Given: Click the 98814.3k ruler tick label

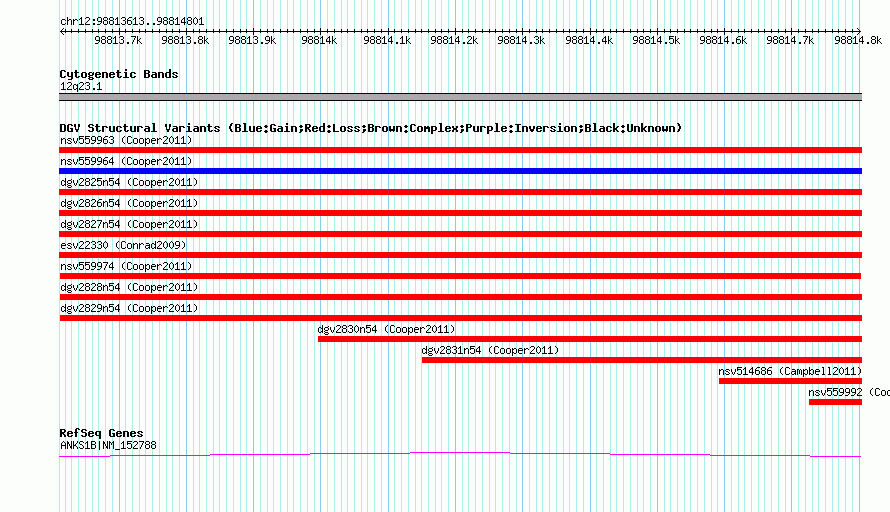Looking at the screenshot, I should pyautogui.click(x=521, y=40).
